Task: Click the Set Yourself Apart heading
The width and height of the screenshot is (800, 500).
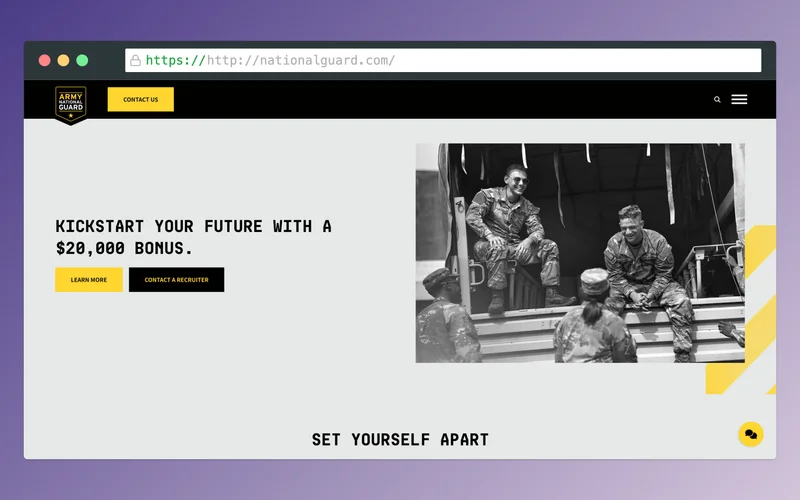Action: (x=400, y=440)
